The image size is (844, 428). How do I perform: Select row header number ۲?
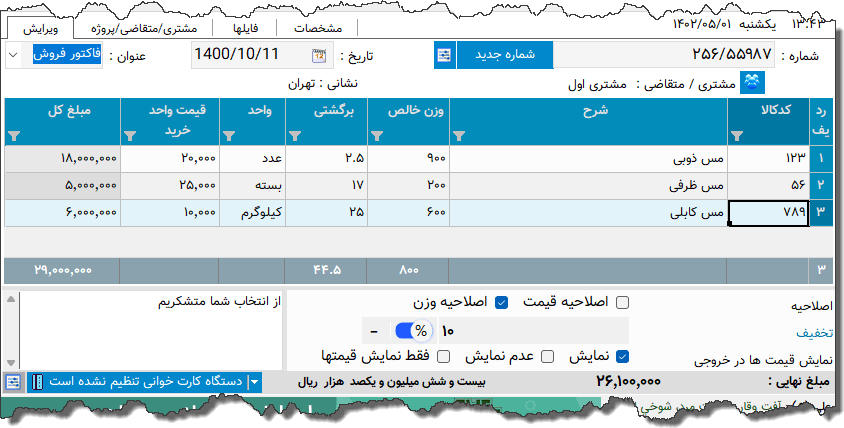[821, 185]
